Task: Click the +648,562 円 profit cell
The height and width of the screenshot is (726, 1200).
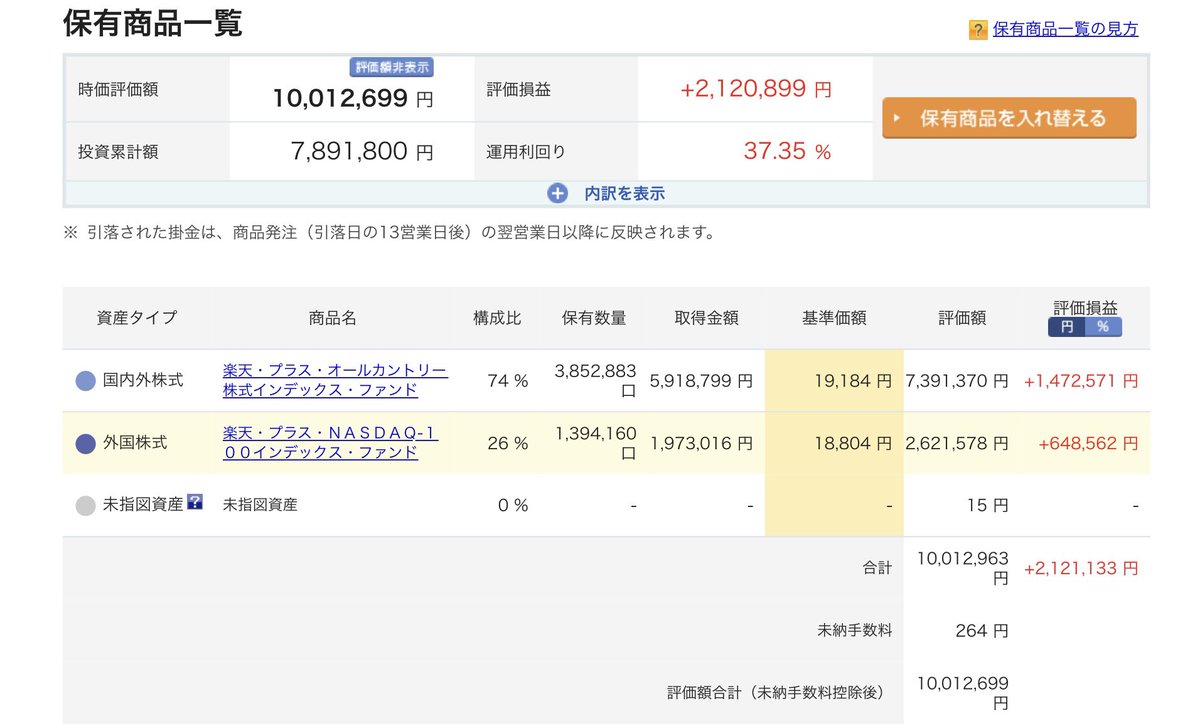Action: [x=1088, y=443]
